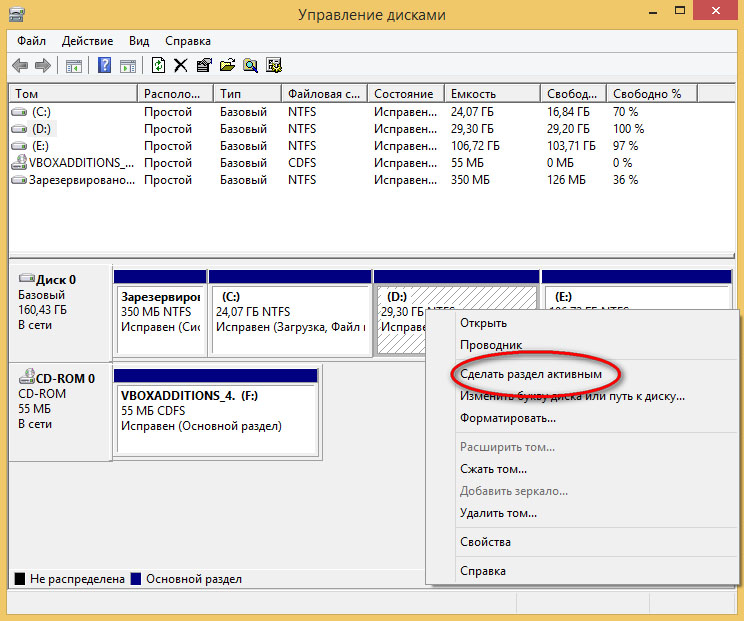
Task: Click the open folder toolbar icon
Action: [x=227, y=66]
